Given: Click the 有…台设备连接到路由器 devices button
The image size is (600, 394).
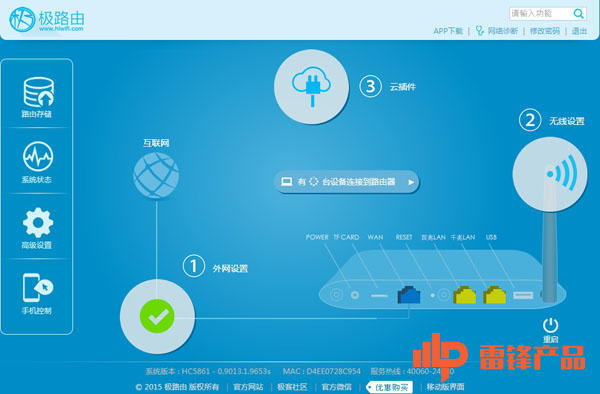Looking at the screenshot, I should (x=347, y=182).
